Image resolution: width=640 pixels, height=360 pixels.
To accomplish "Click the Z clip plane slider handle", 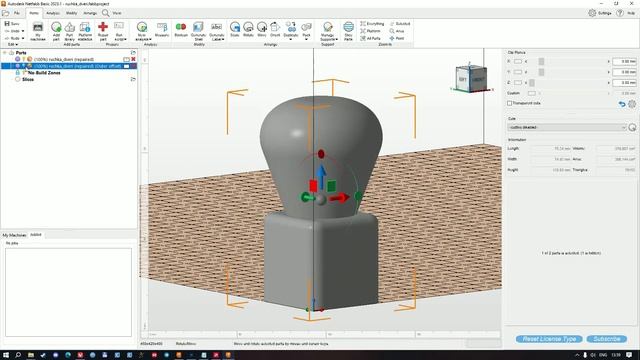I will [532, 82].
